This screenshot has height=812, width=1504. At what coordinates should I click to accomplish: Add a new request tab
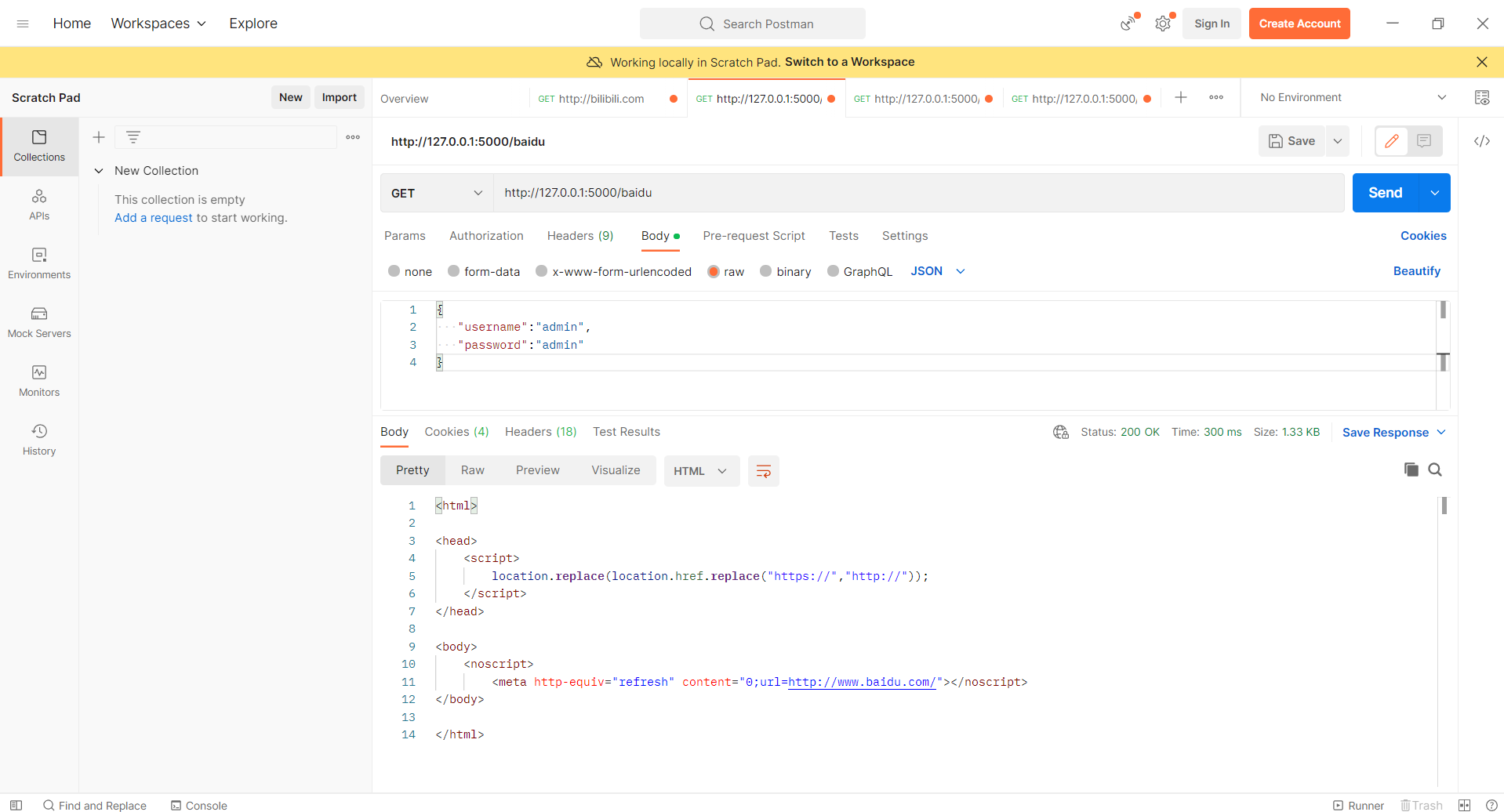pyautogui.click(x=1181, y=97)
